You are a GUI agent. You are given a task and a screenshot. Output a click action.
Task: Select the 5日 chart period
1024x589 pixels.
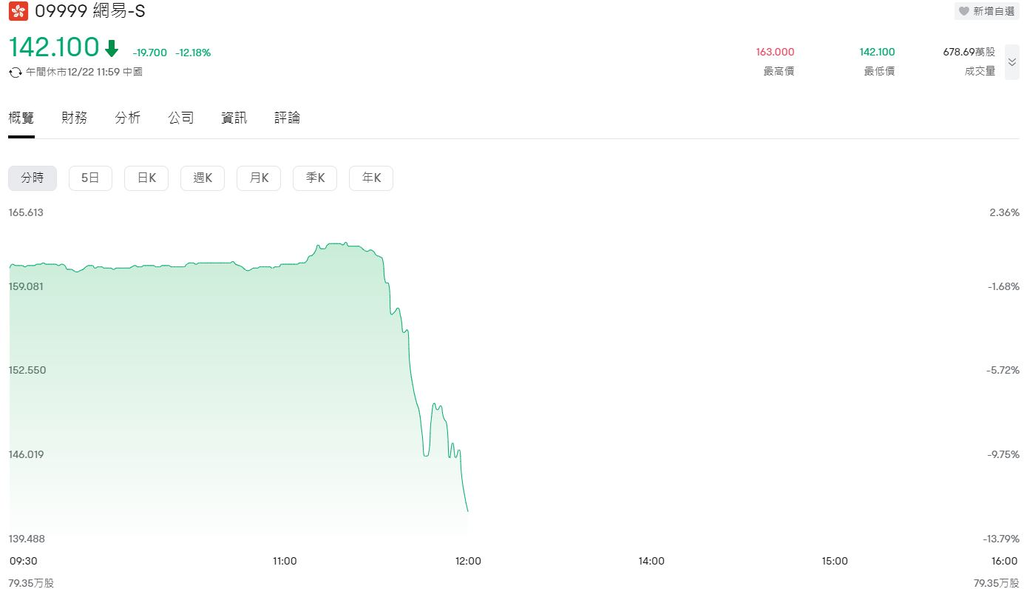point(90,178)
